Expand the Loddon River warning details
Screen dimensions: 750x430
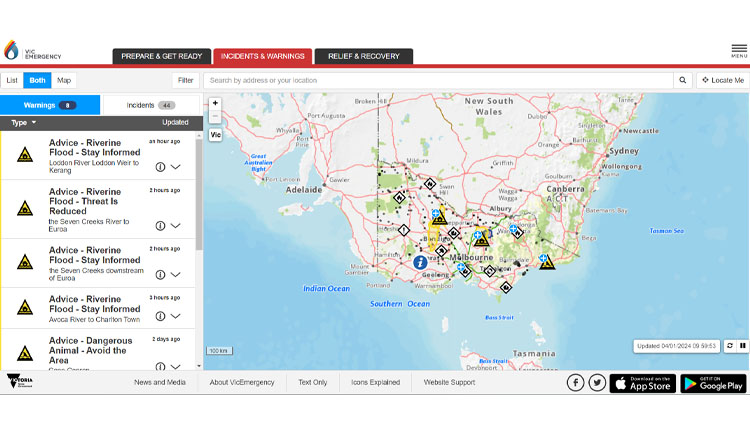pos(176,167)
